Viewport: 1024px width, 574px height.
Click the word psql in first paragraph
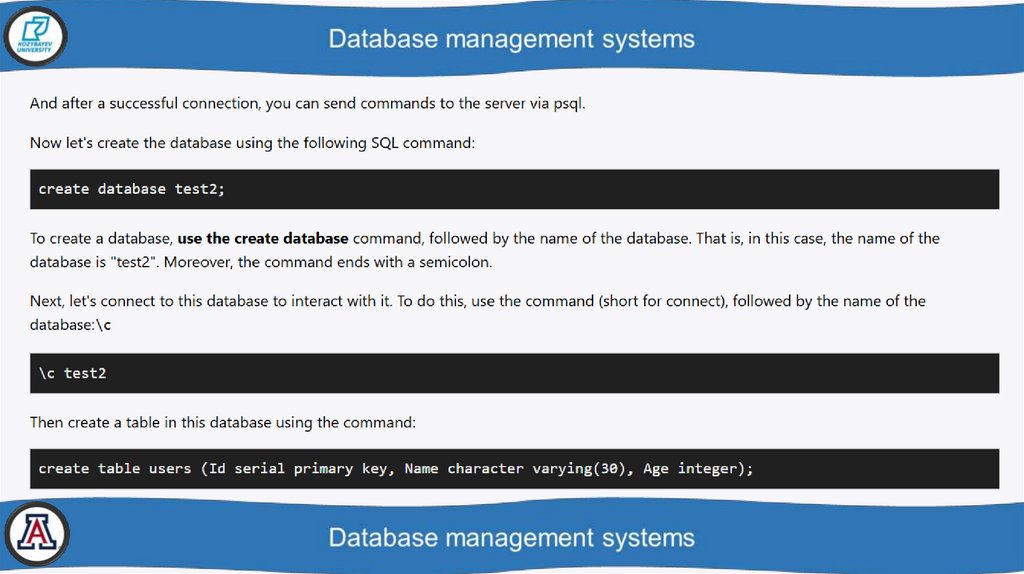pos(564,103)
